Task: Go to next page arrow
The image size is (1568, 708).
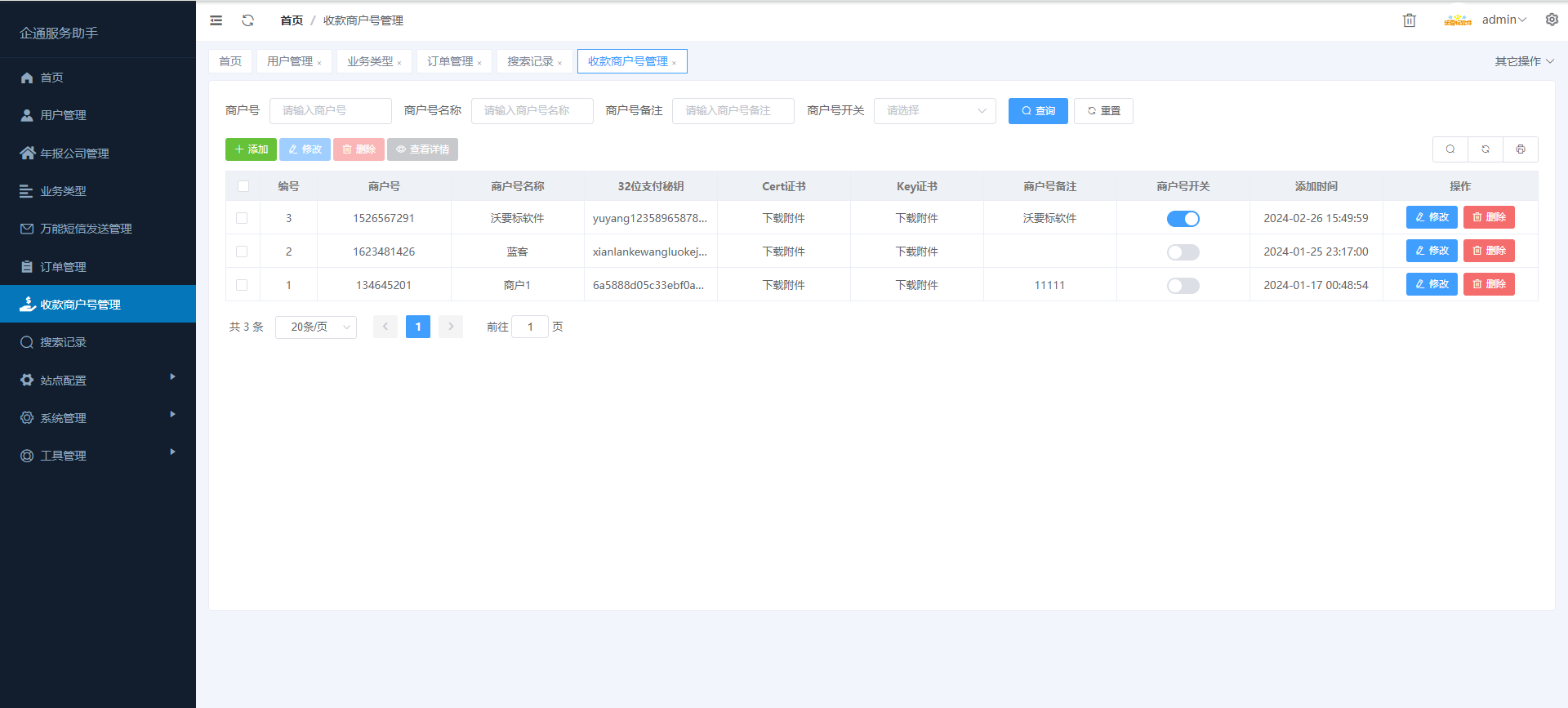Action: 451,327
